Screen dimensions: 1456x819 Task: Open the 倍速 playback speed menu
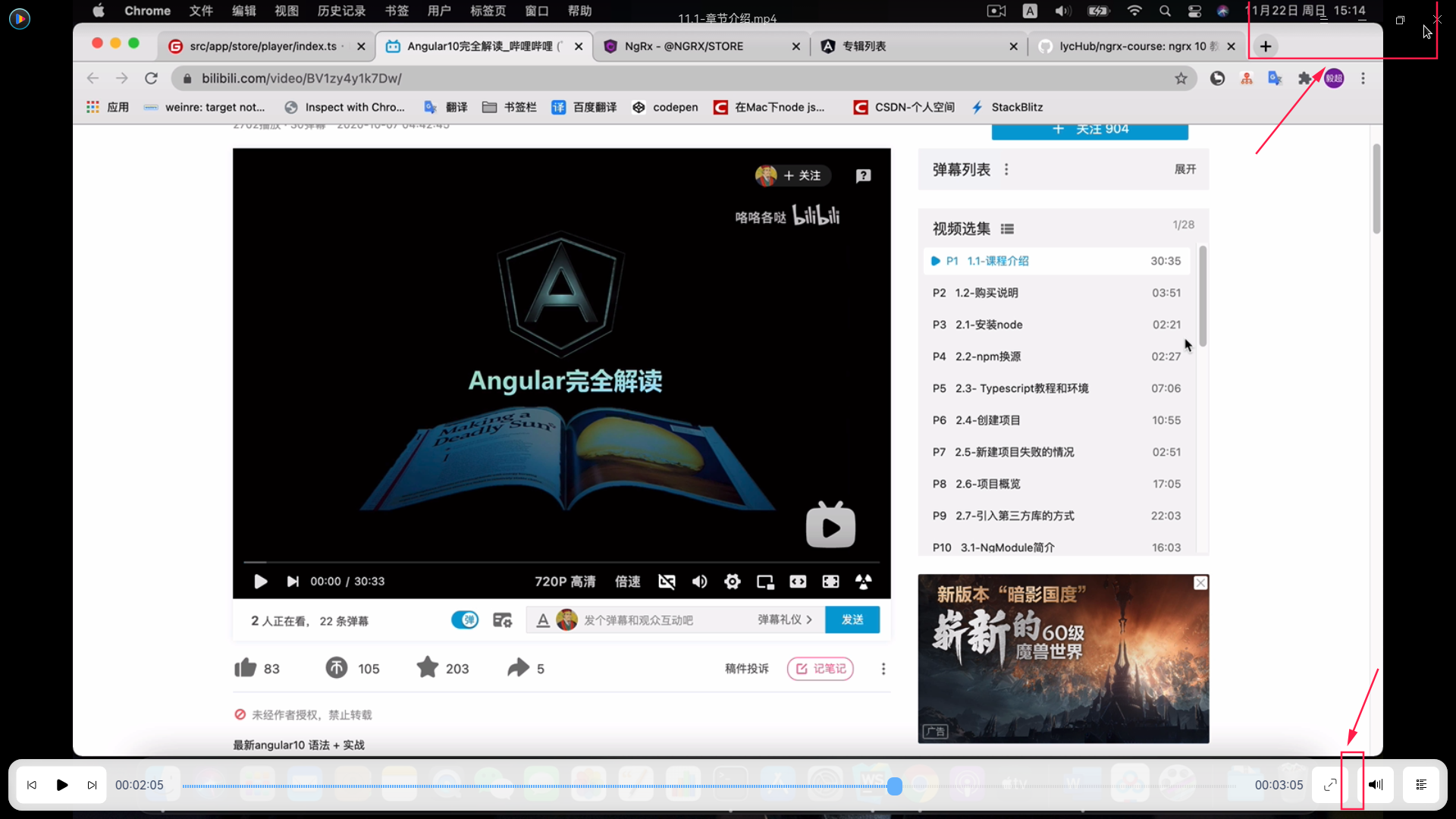(627, 582)
